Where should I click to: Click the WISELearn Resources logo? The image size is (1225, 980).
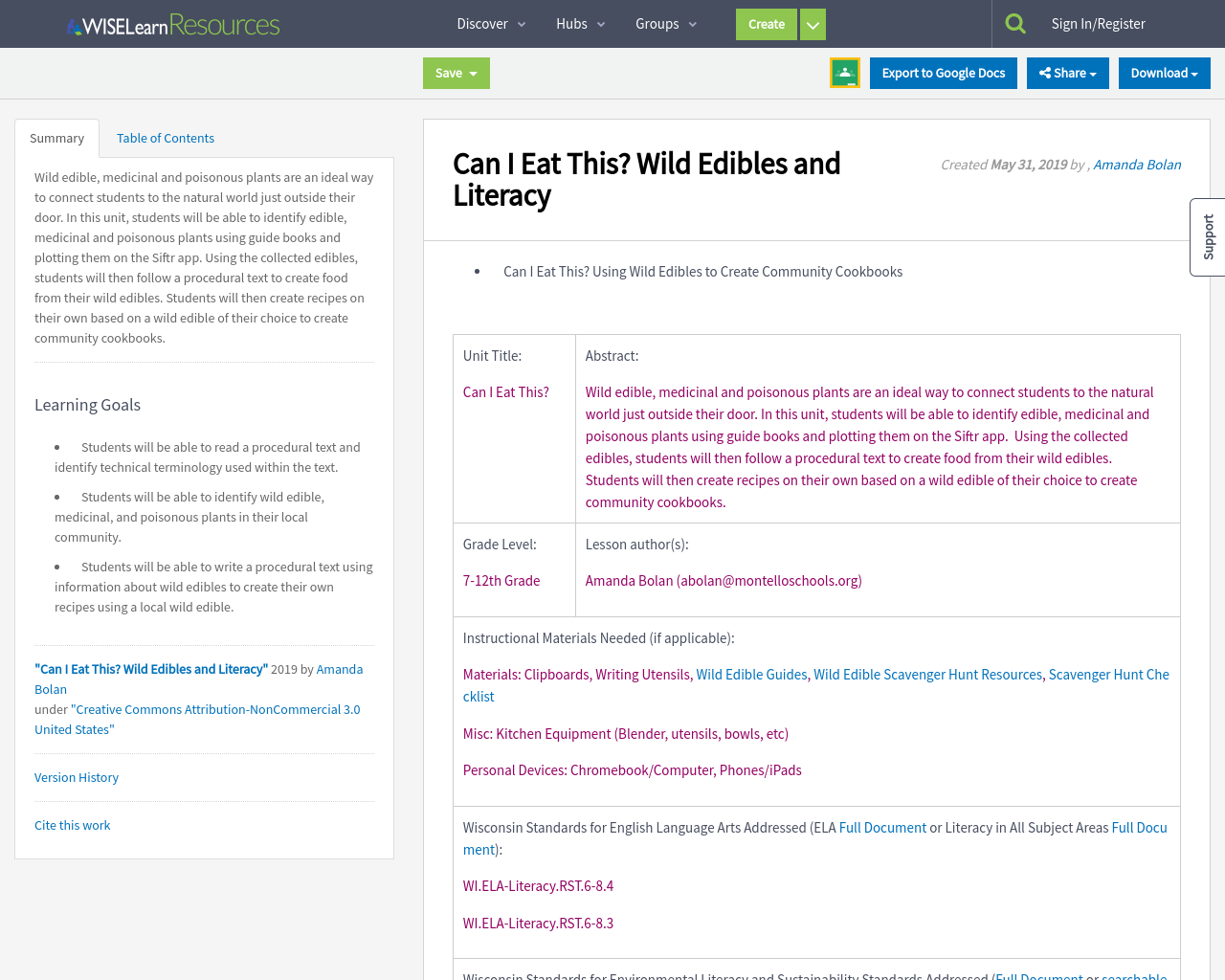(172, 23)
